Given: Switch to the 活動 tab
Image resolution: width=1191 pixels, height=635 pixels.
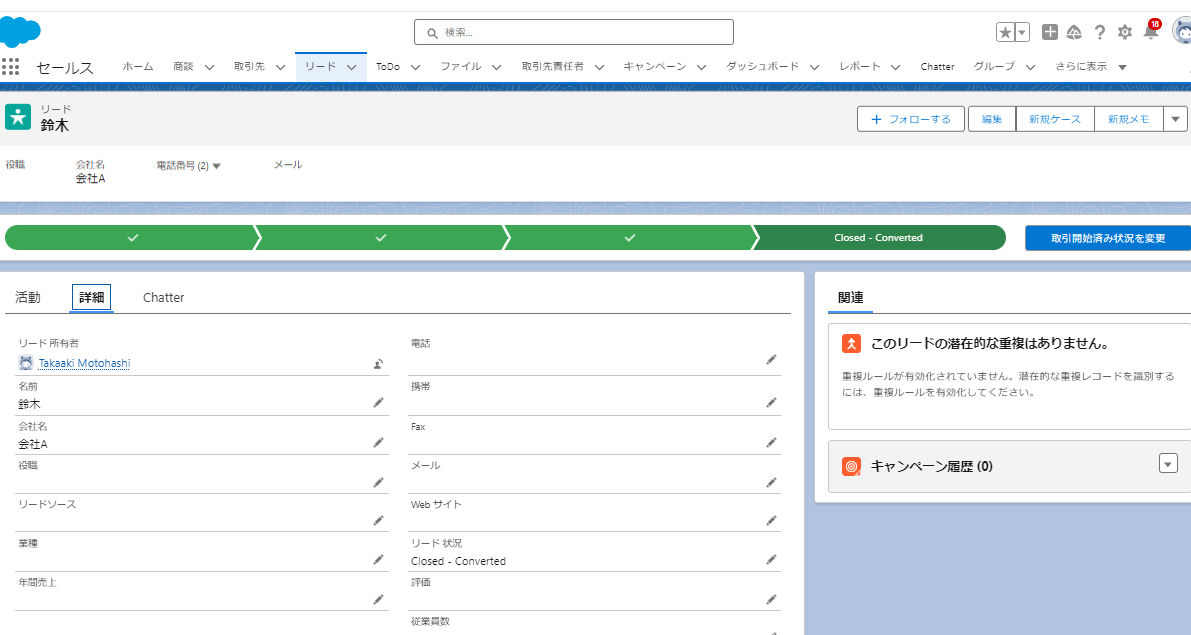Looking at the screenshot, I should point(28,298).
